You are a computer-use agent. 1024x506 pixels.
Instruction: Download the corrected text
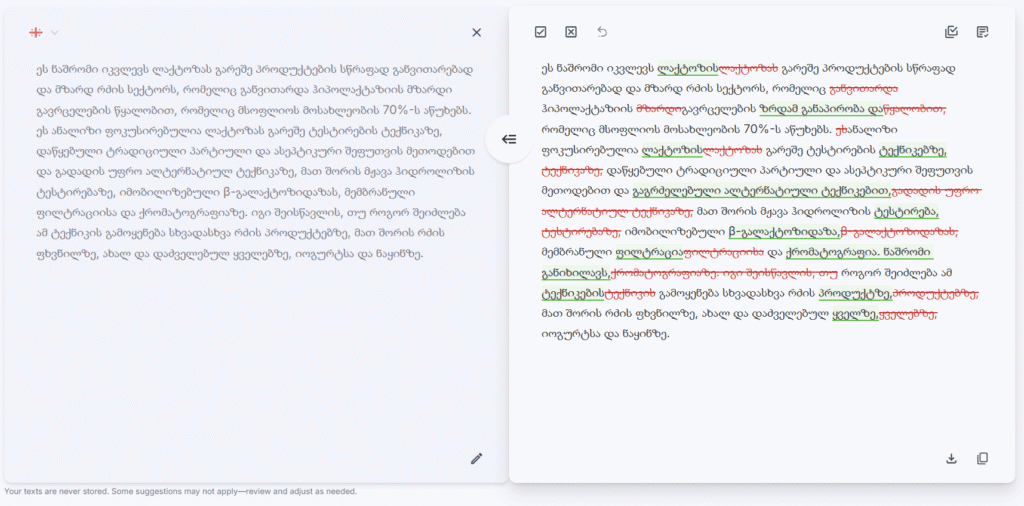951,458
